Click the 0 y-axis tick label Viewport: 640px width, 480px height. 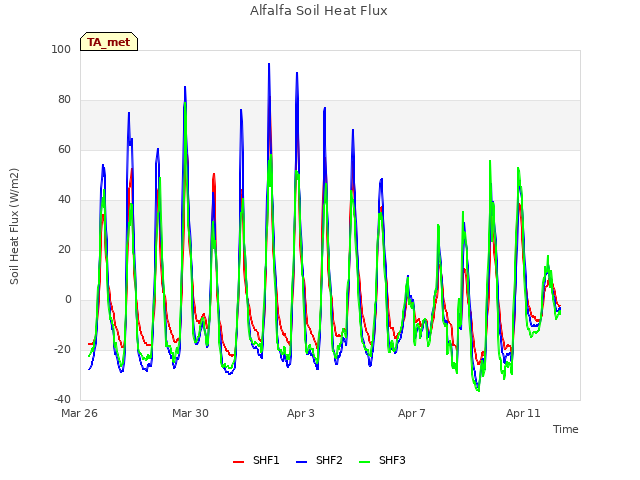point(68,300)
